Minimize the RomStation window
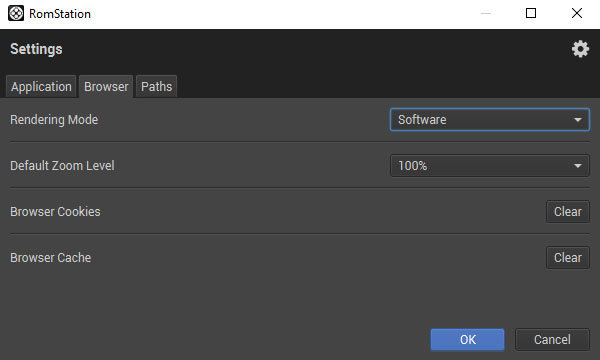The width and height of the screenshot is (600, 360). pyautogui.click(x=486, y=13)
